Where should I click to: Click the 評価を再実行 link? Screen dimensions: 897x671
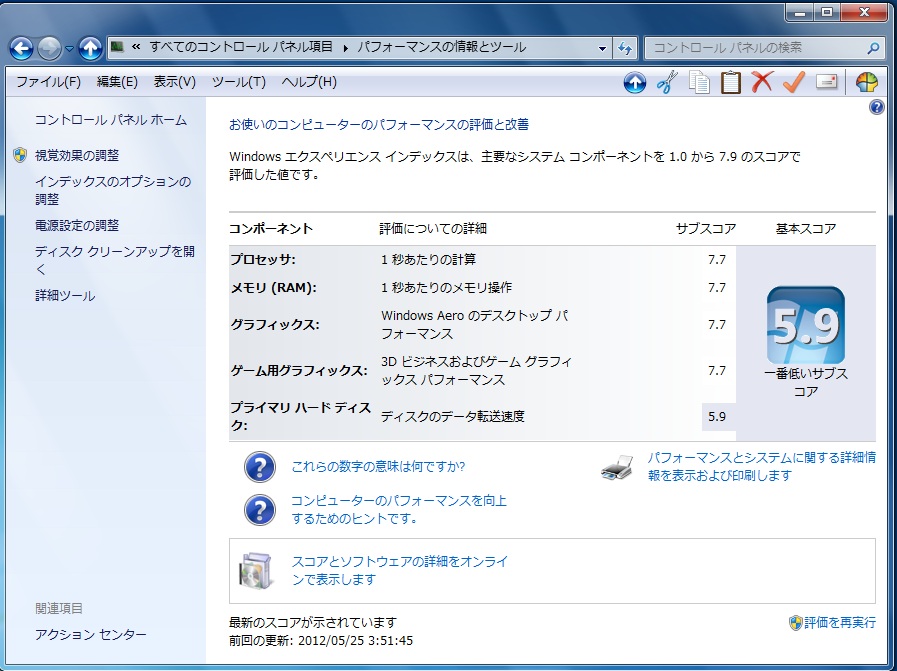tap(839, 622)
